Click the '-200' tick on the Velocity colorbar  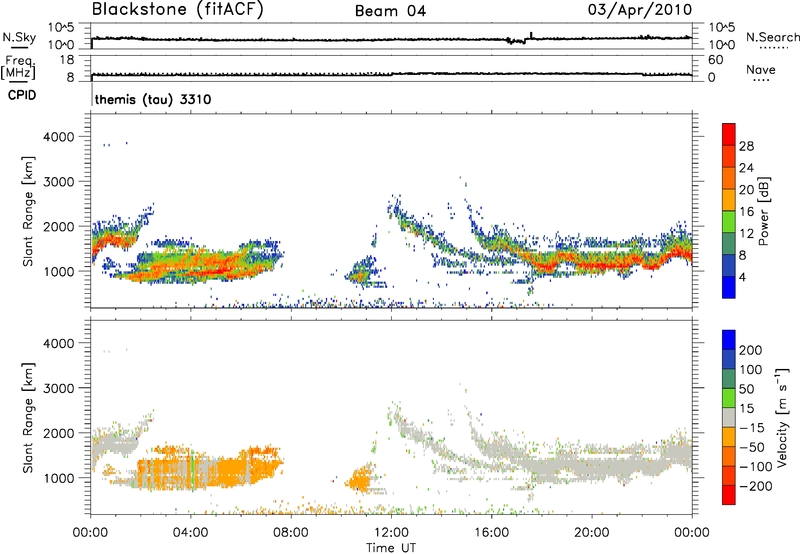point(756,486)
